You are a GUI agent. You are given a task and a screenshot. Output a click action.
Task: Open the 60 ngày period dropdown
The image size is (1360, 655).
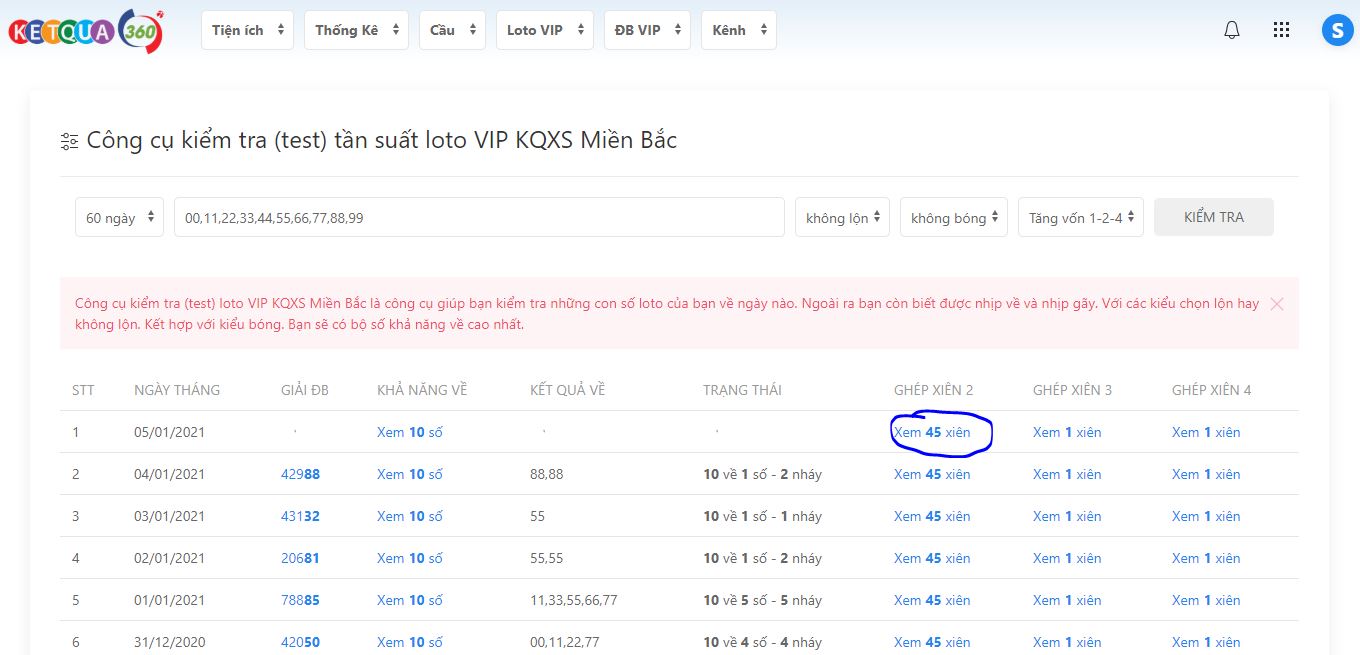coord(119,217)
